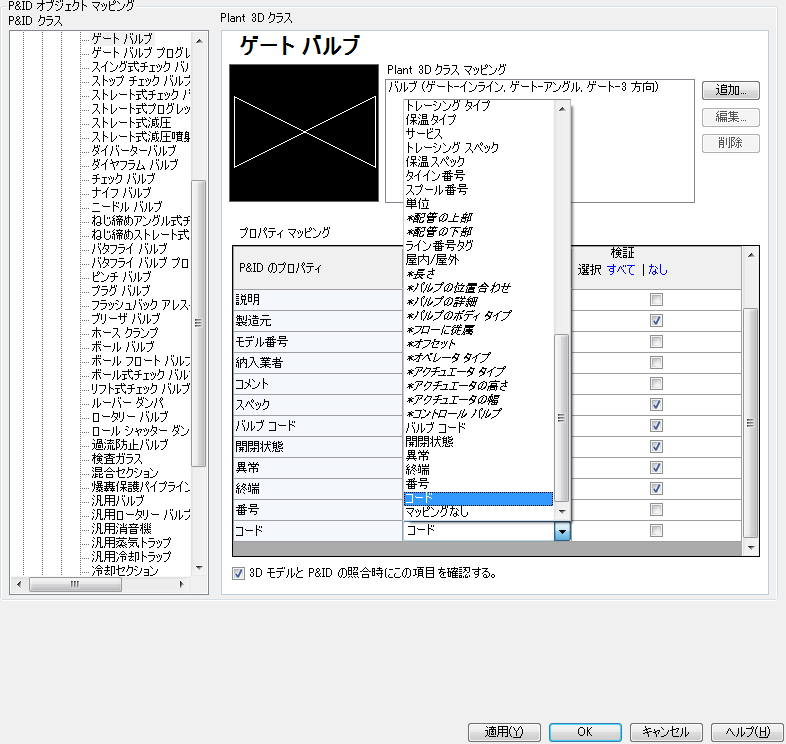
Task: Click the dropdown list scroll-down arrow
Action: pyautogui.click(x=562, y=512)
